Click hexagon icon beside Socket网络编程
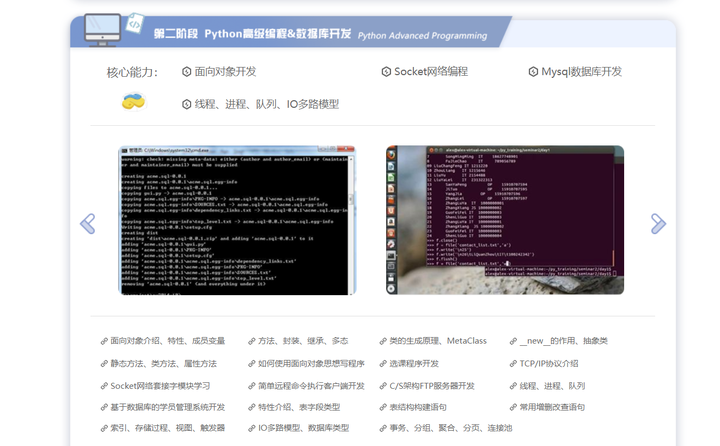The image size is (720, 446). [386, 72]
